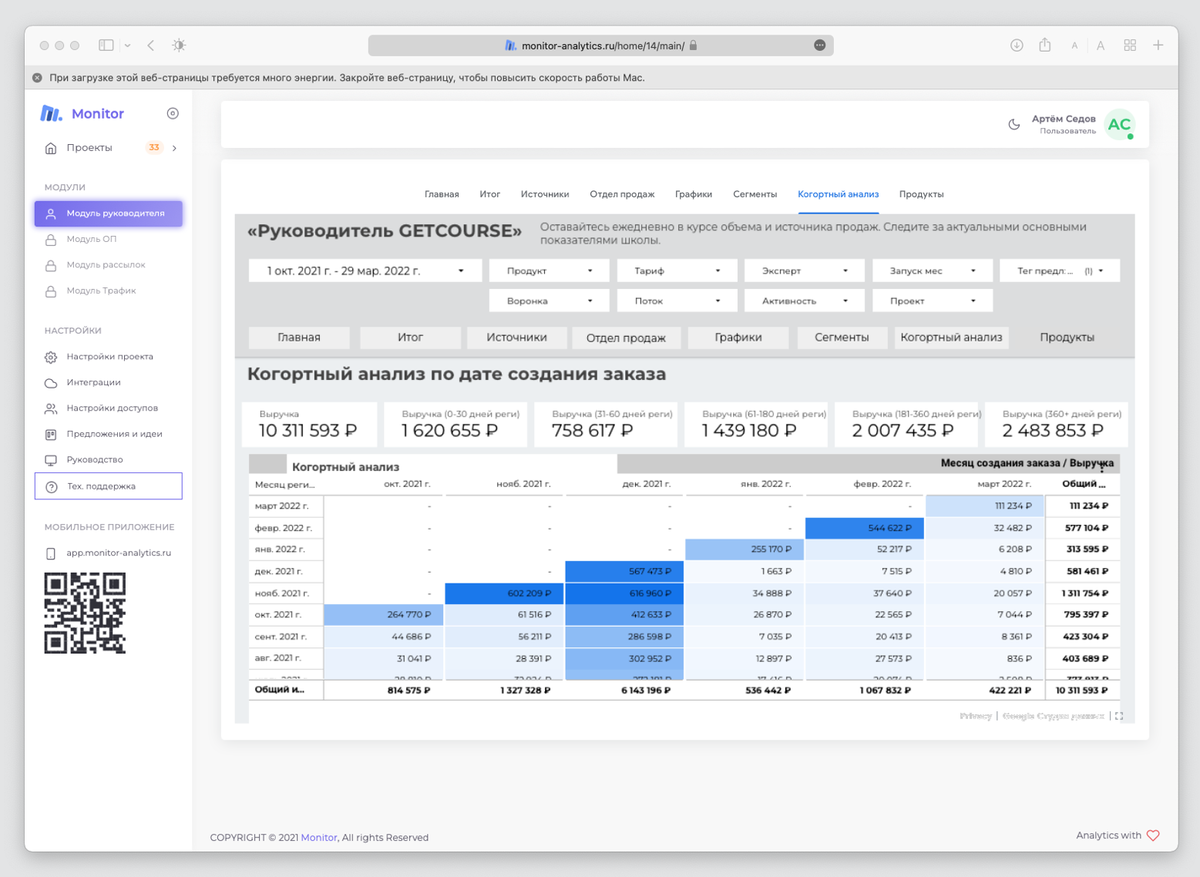
Task: Open the Поток filter dropdown
Action: [x=677, y=301]
